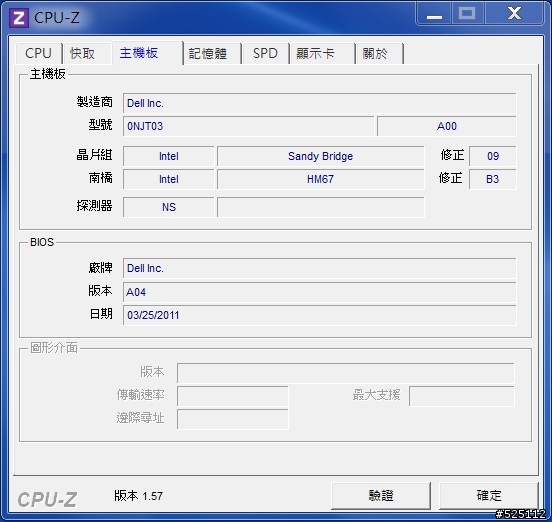This screenshot has height=522, width=552.
Task: Click the 探測器 label
Action: point(95,206)
